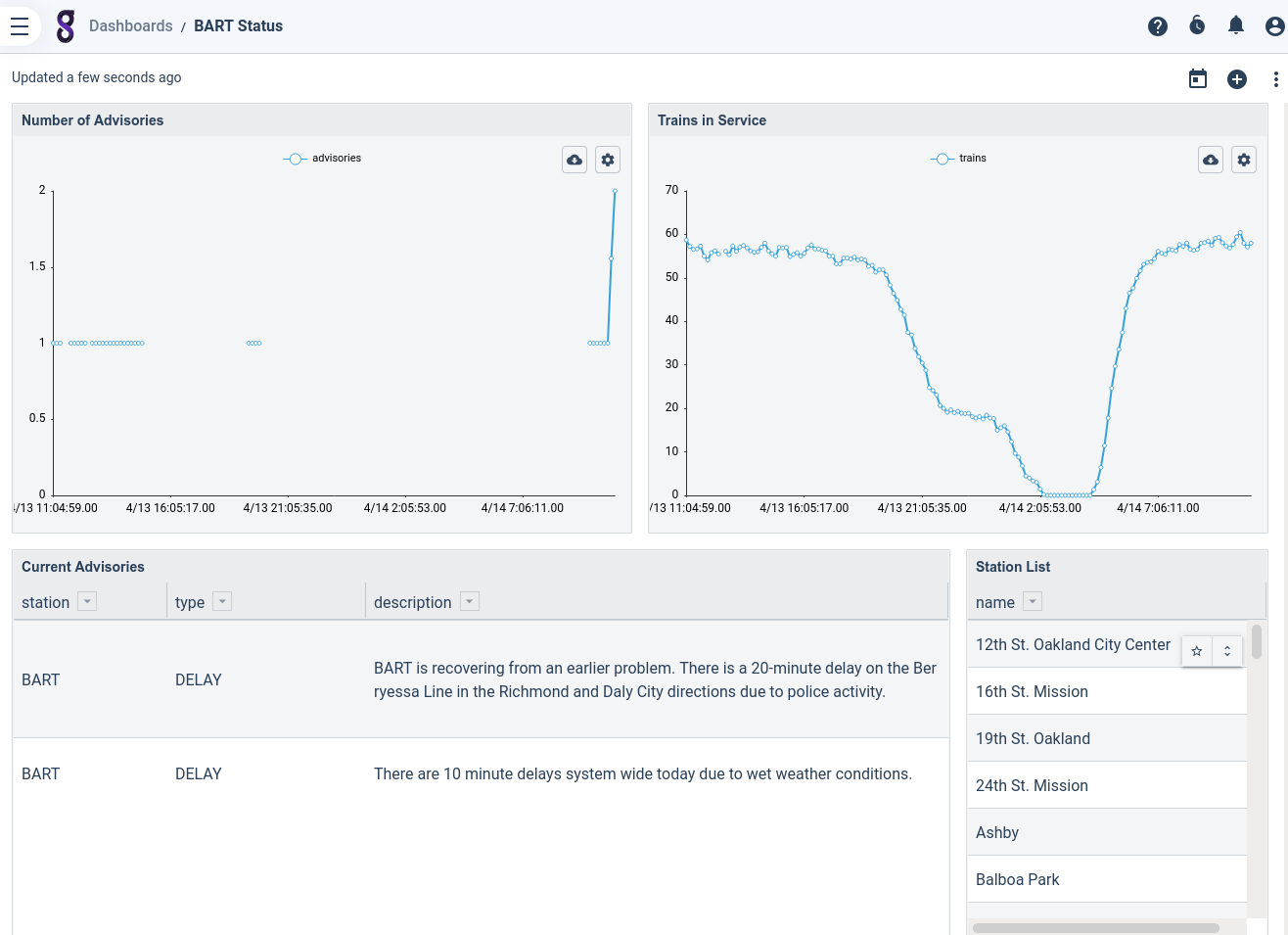
Task: Click the peak data point in advisories chart
Action: coord(615,191)
